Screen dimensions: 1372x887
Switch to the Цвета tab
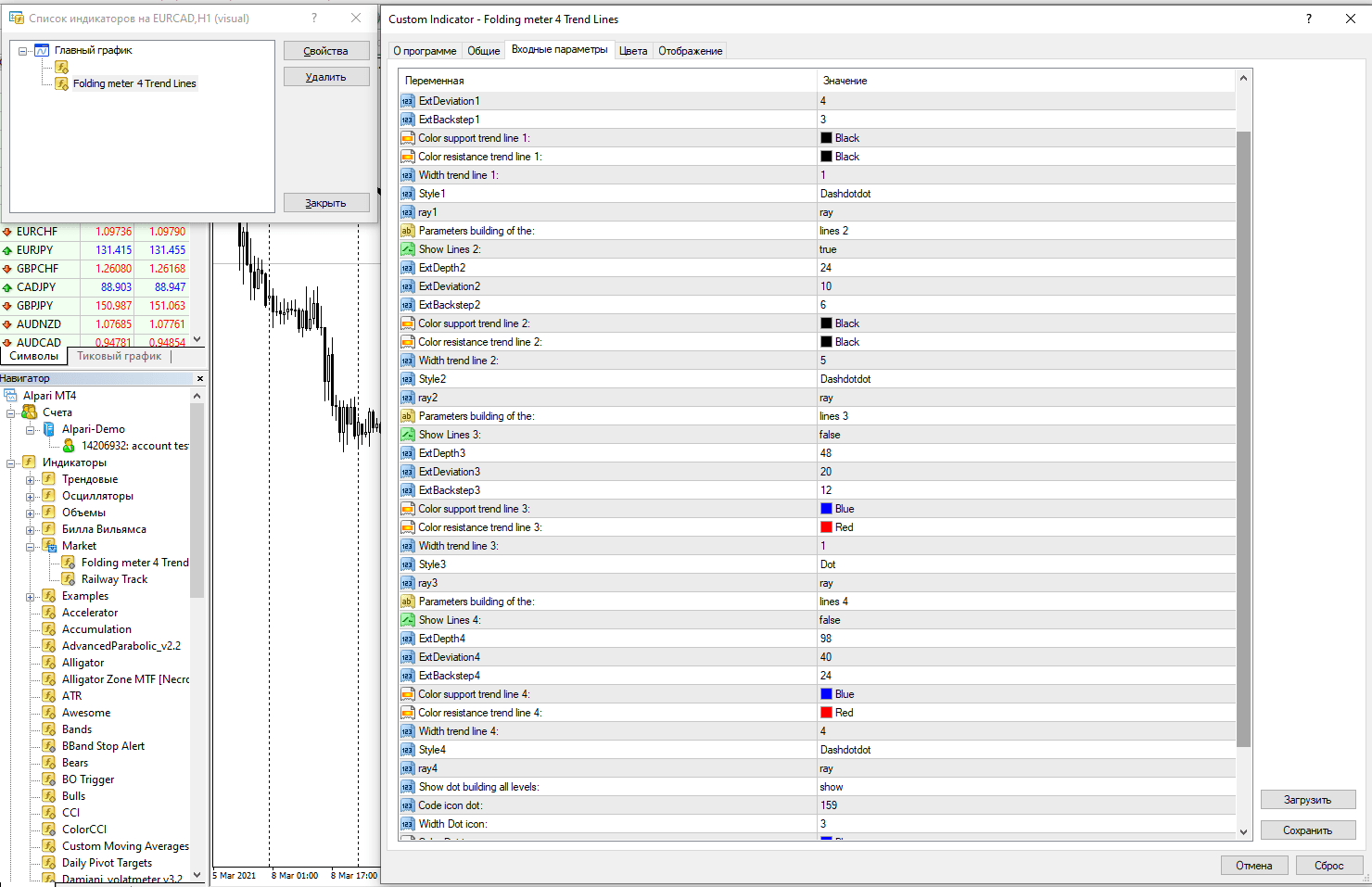pyautogui.click(x=633, y=51)
